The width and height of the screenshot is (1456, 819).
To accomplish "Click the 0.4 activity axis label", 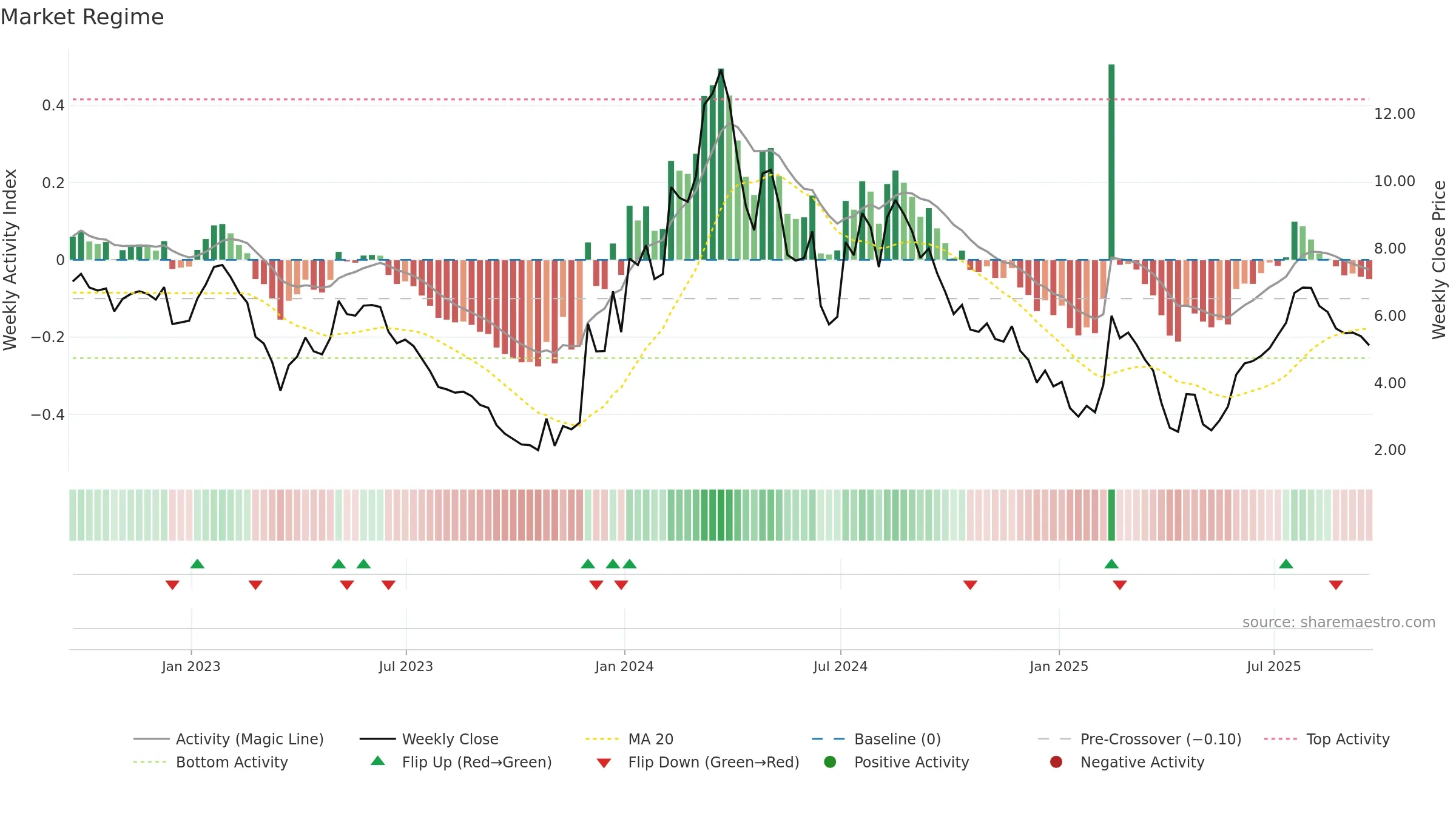I will pyautogui.click(x=53, y=106).
